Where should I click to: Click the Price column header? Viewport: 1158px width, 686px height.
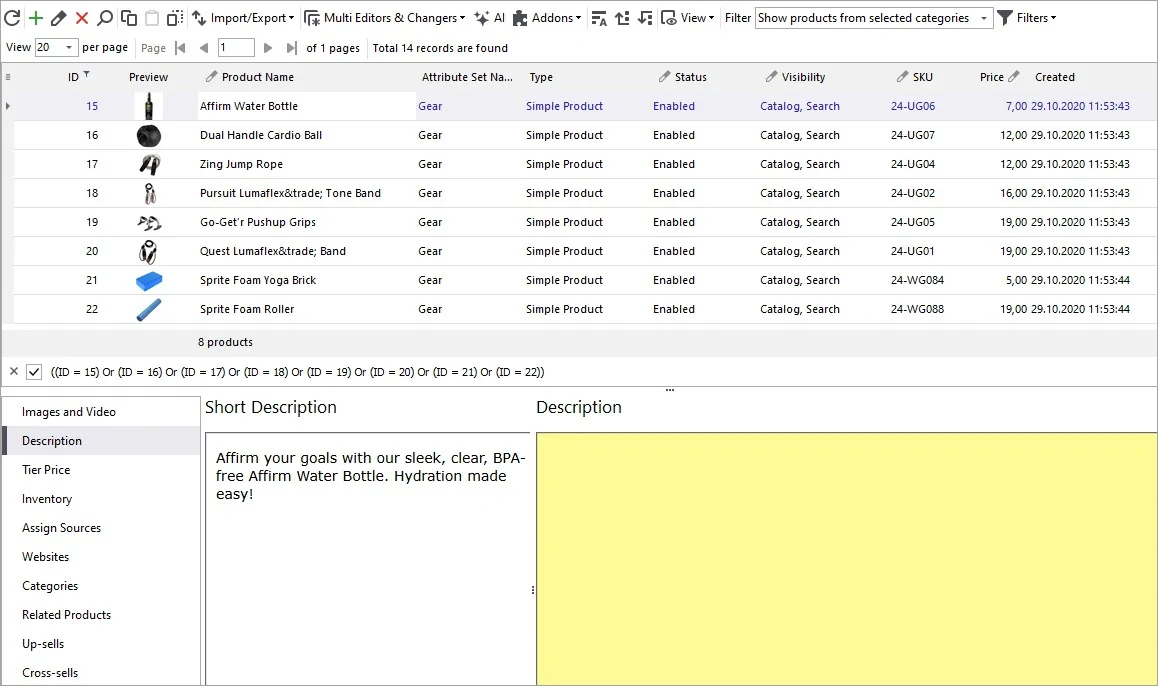click(x=992, y=77)
